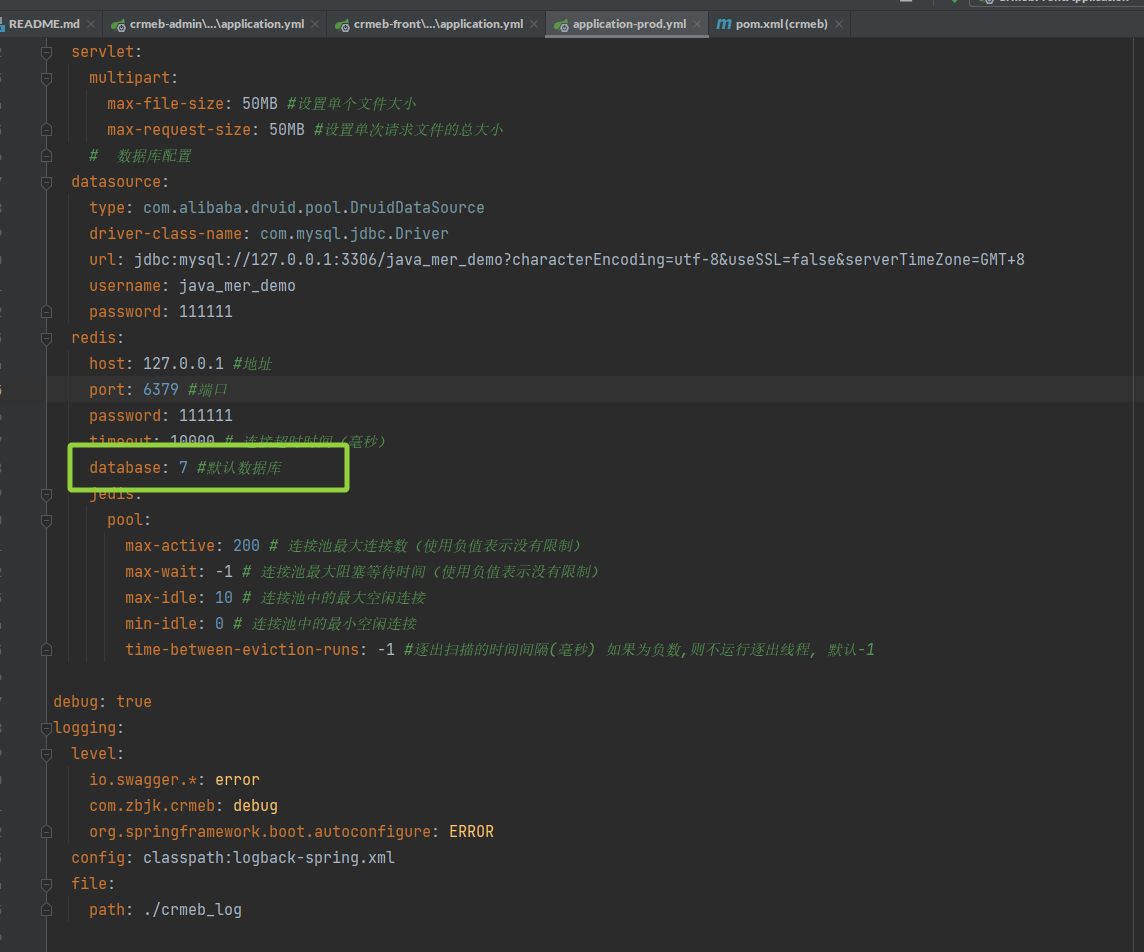Viewport: 1144px width, 952px height.
Task: Click the Spring icon on crmeb-admin tab
Action: coord(119,24)
